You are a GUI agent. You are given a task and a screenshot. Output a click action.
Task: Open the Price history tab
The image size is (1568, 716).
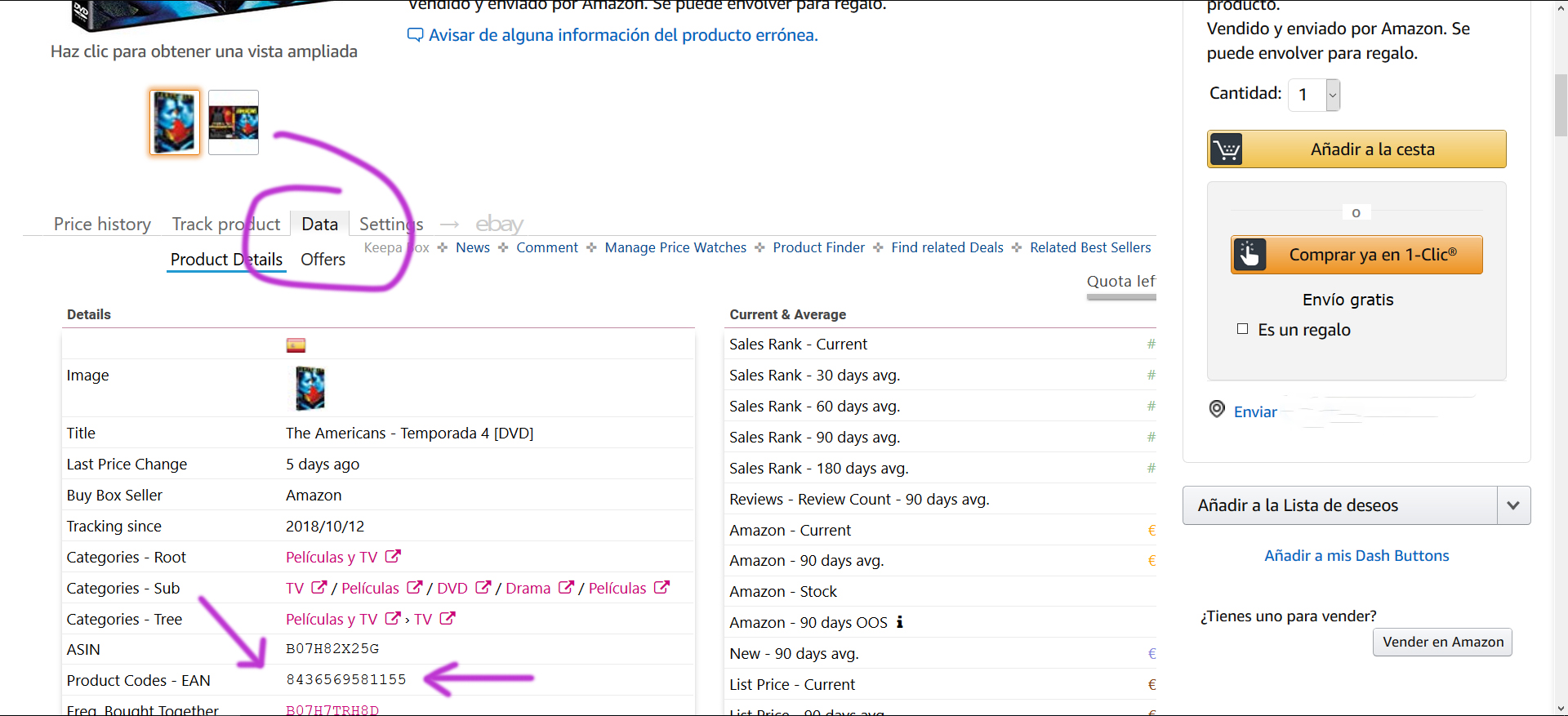pos(102,224)
